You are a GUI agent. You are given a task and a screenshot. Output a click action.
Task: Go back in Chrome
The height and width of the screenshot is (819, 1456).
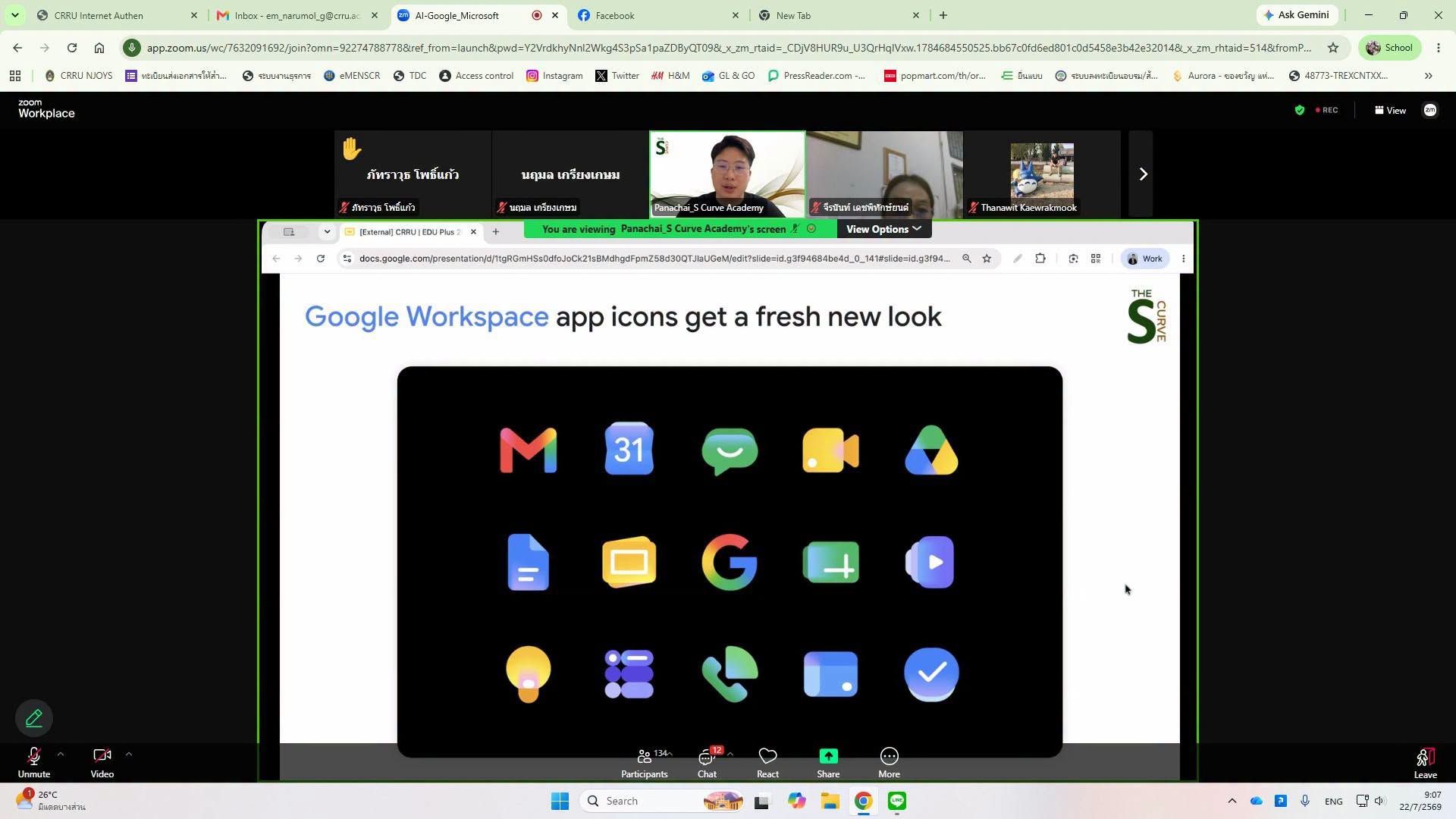(17, 48)
